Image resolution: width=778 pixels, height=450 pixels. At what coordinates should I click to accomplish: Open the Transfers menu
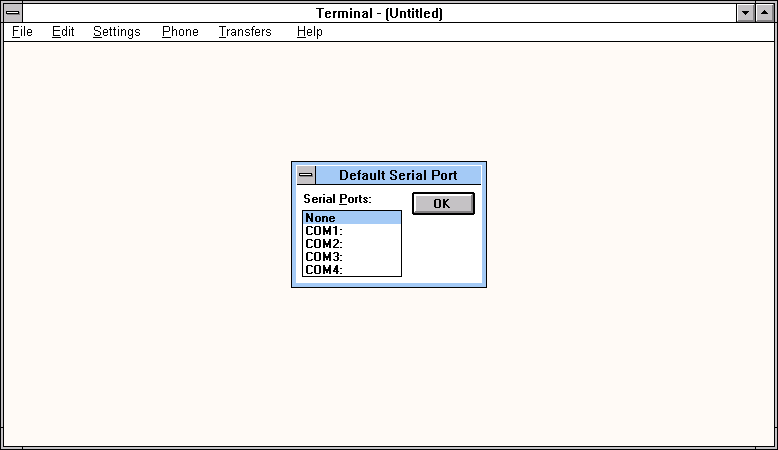245,32
